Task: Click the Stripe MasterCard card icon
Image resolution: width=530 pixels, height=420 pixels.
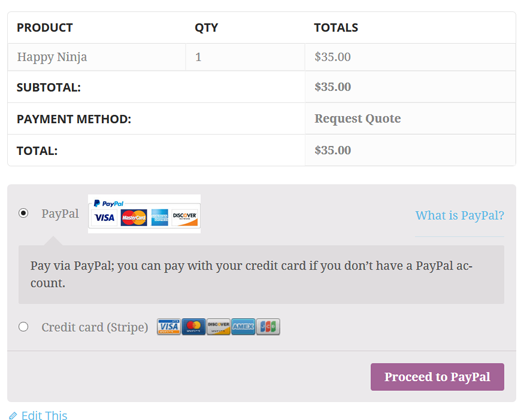Action: click(194, 326)
